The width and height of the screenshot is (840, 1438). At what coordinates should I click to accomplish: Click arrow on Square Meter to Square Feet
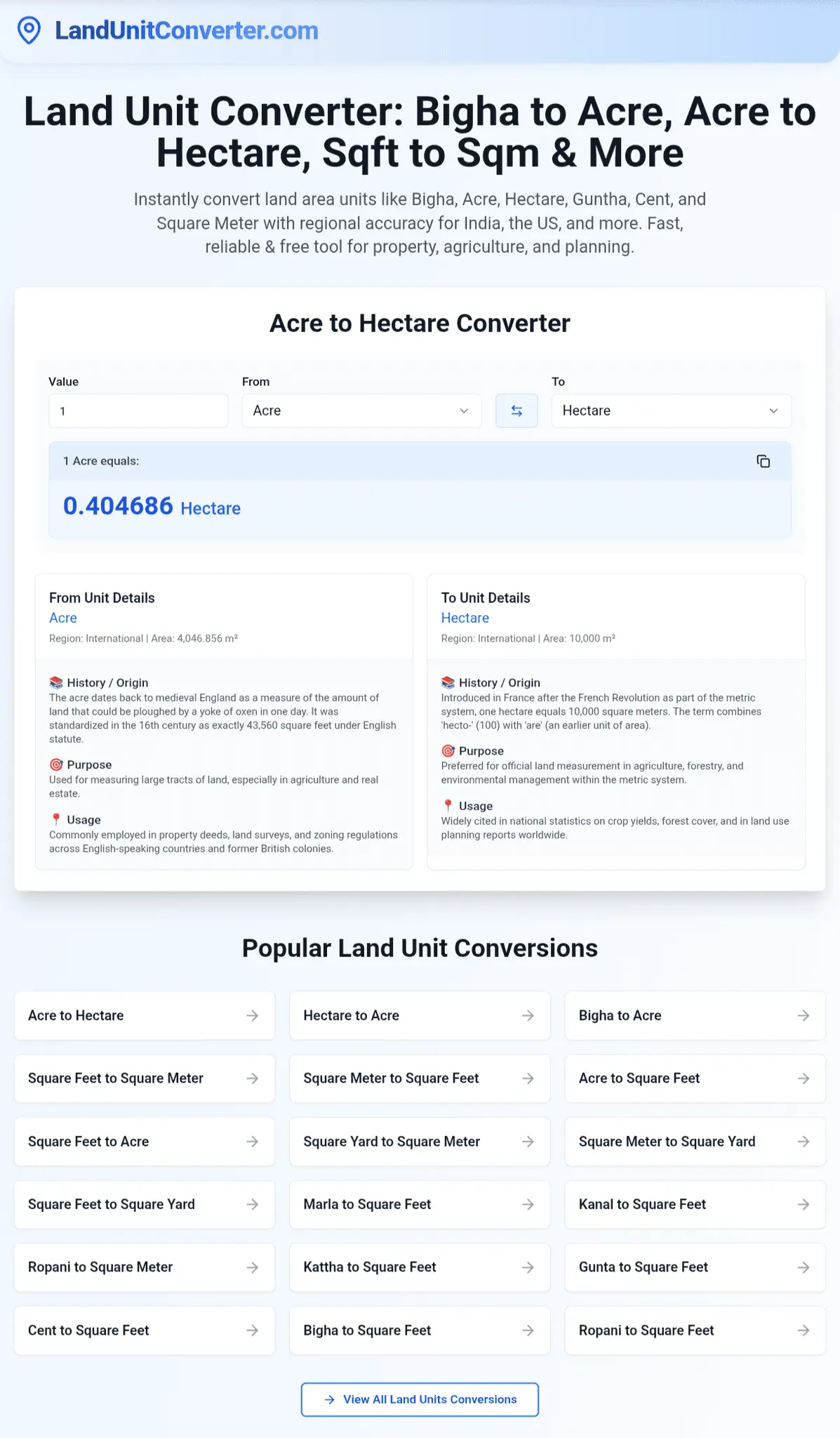[528, 1078]
